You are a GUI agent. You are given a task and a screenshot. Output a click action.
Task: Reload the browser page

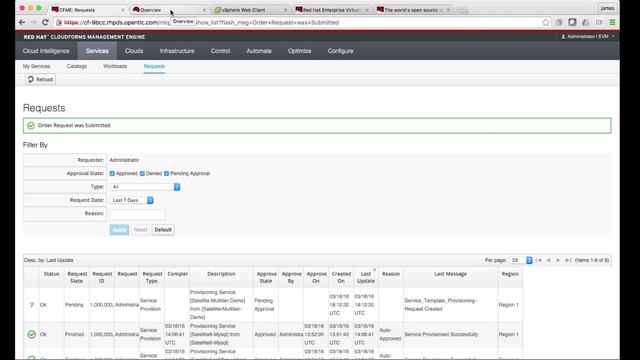pos(45,22)
